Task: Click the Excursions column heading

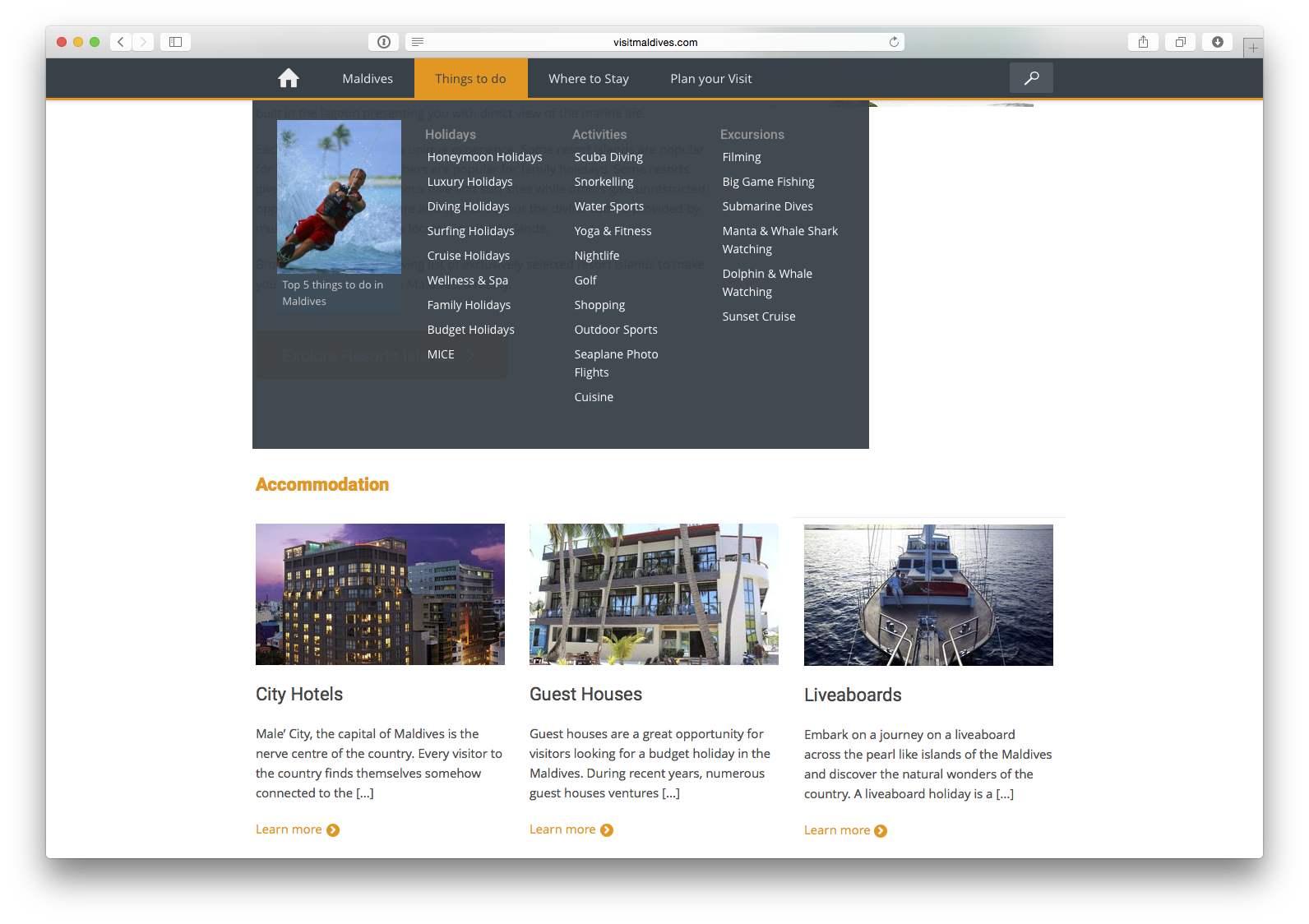Action: (752, 134)
